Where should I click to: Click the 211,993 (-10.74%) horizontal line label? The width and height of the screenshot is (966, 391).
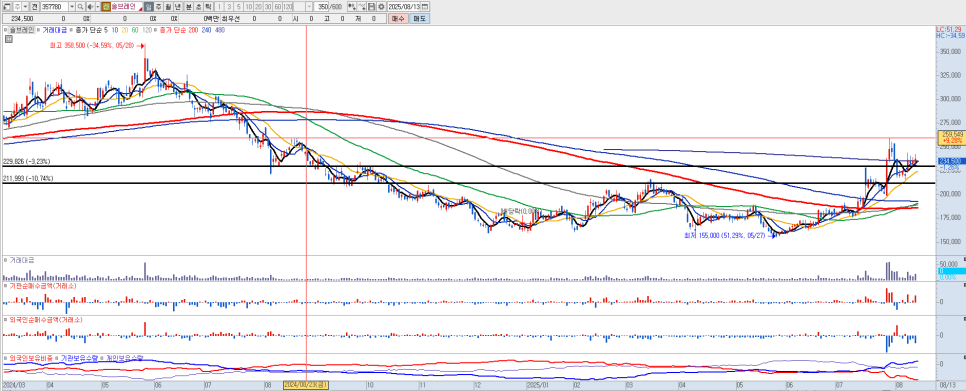(28, 179)
